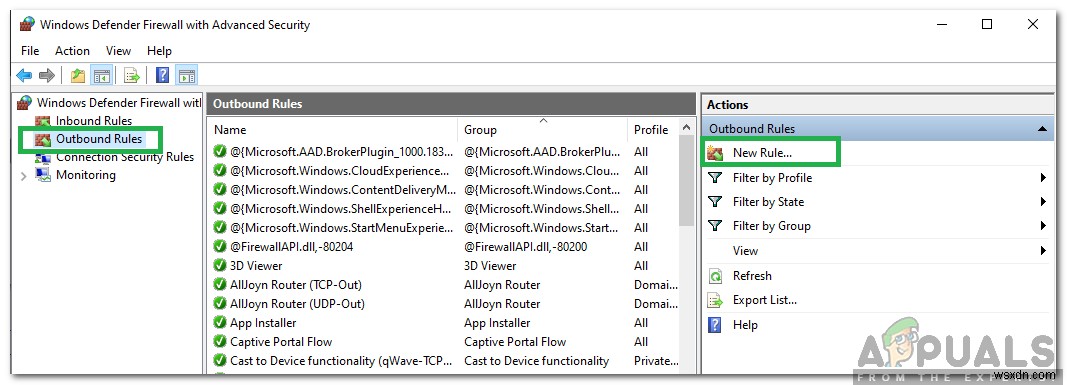Open the Help menu in menu bar
Screen dimensions: 1067x385
coord(159,50)
